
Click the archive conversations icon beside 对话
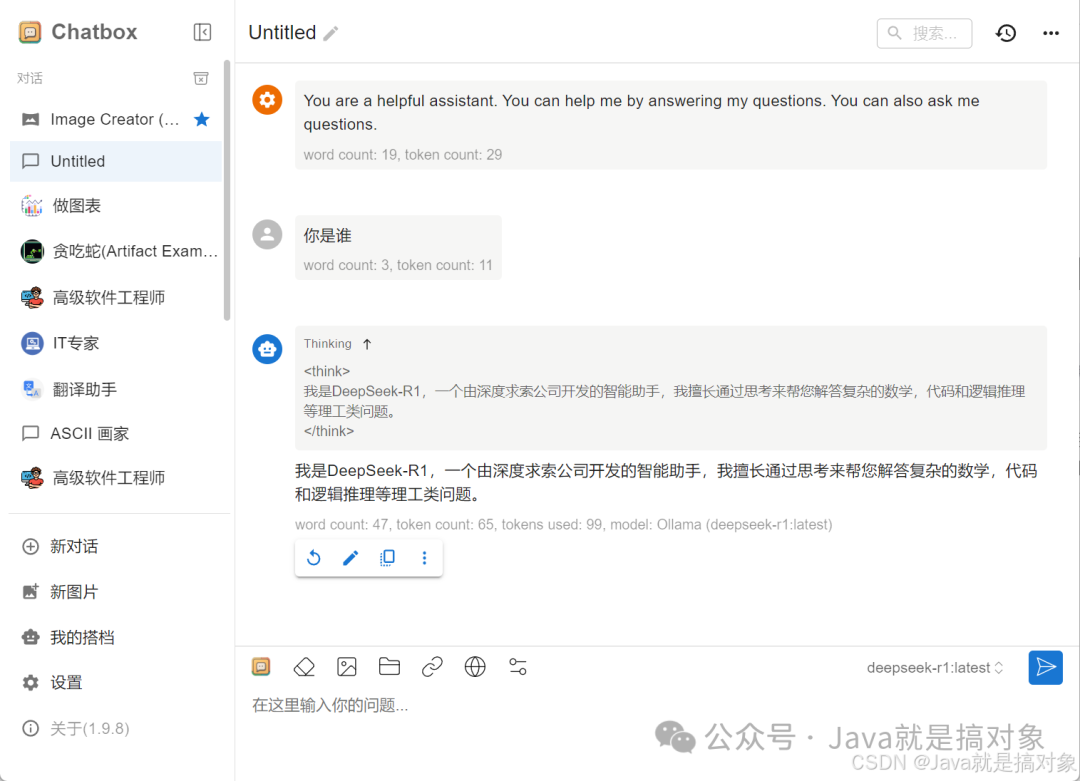click(x=200, y=79)
